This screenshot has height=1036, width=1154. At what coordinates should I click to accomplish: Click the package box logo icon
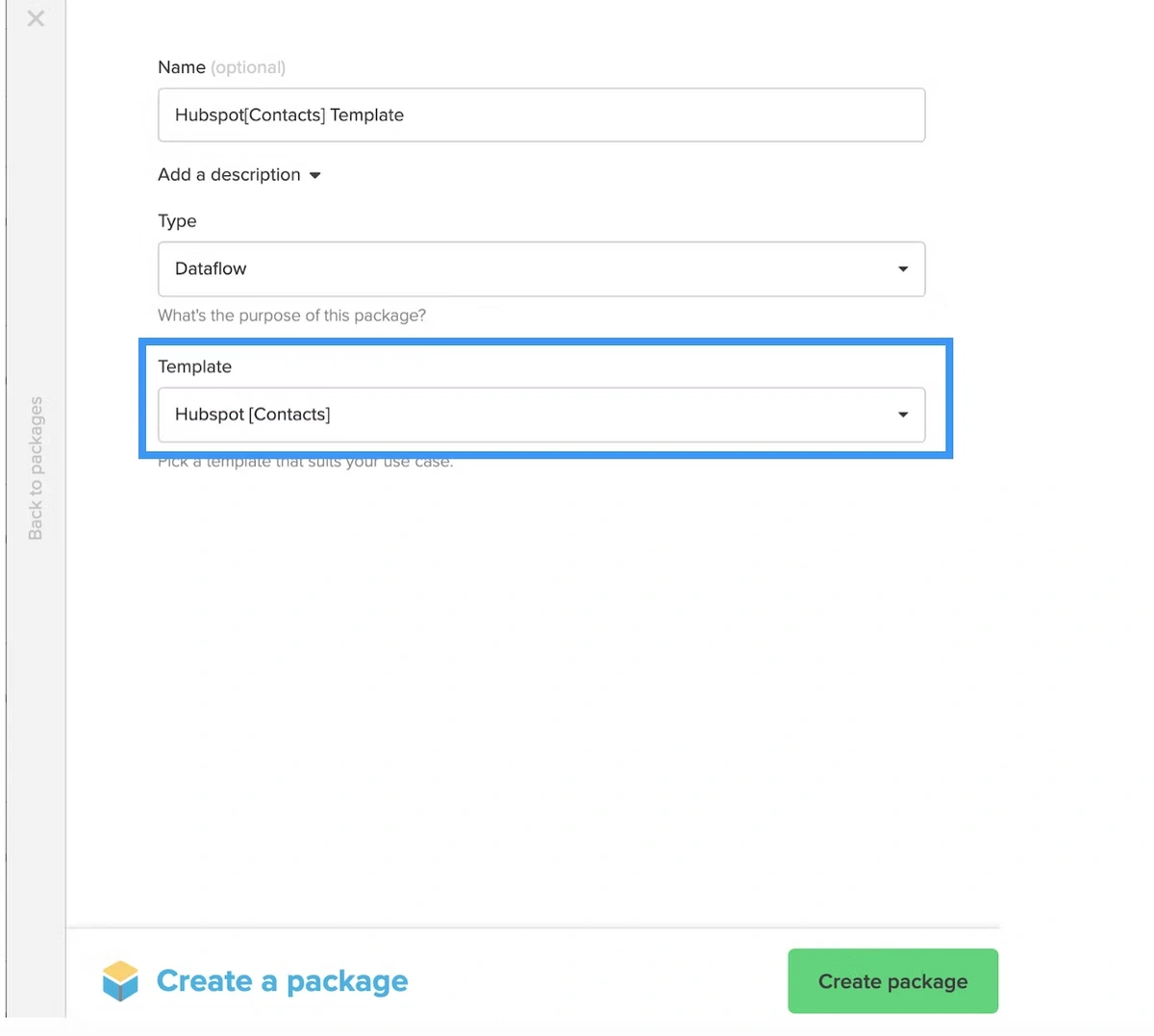tap(120, 981)
